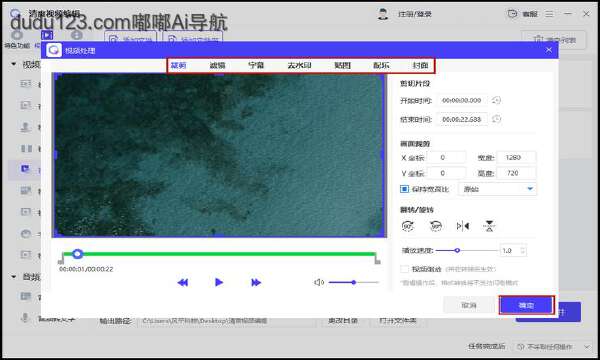Toggle the 保持宽高比 checkbox
Image resolution: width=600 pixels, height=360 pixels.
coord(404,189)
